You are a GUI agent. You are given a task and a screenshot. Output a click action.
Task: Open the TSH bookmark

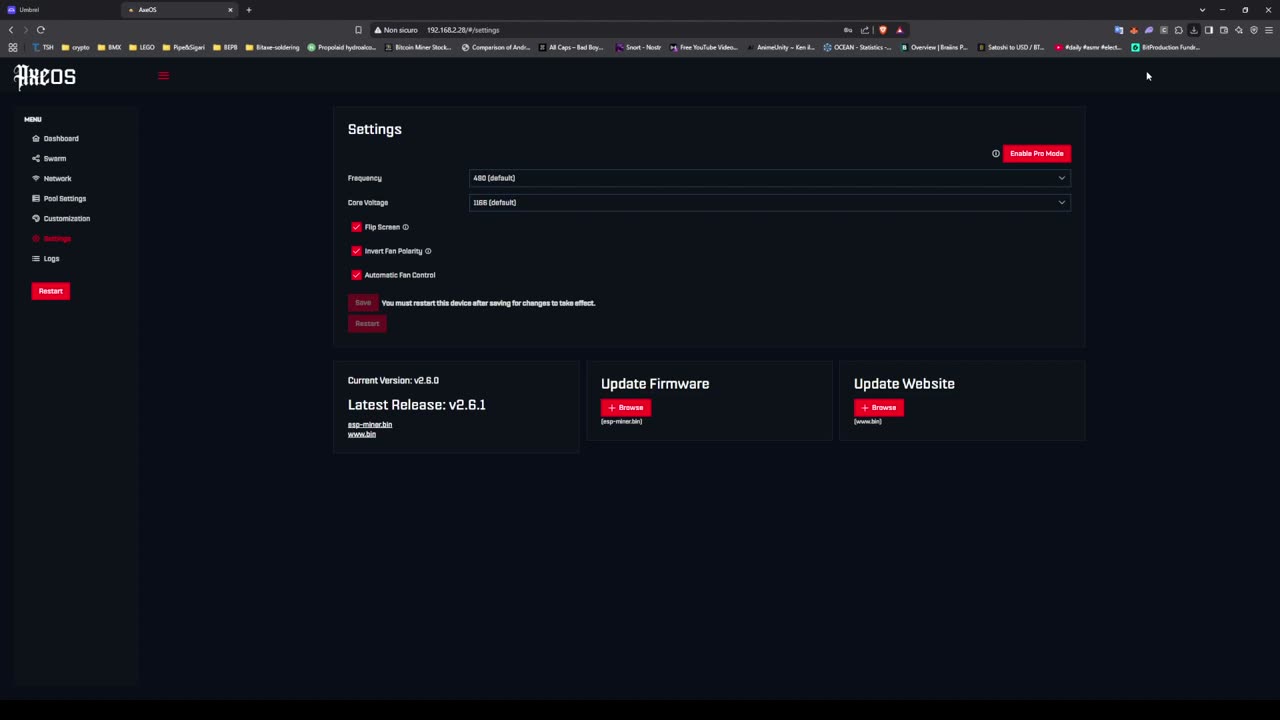pos(43,47)
